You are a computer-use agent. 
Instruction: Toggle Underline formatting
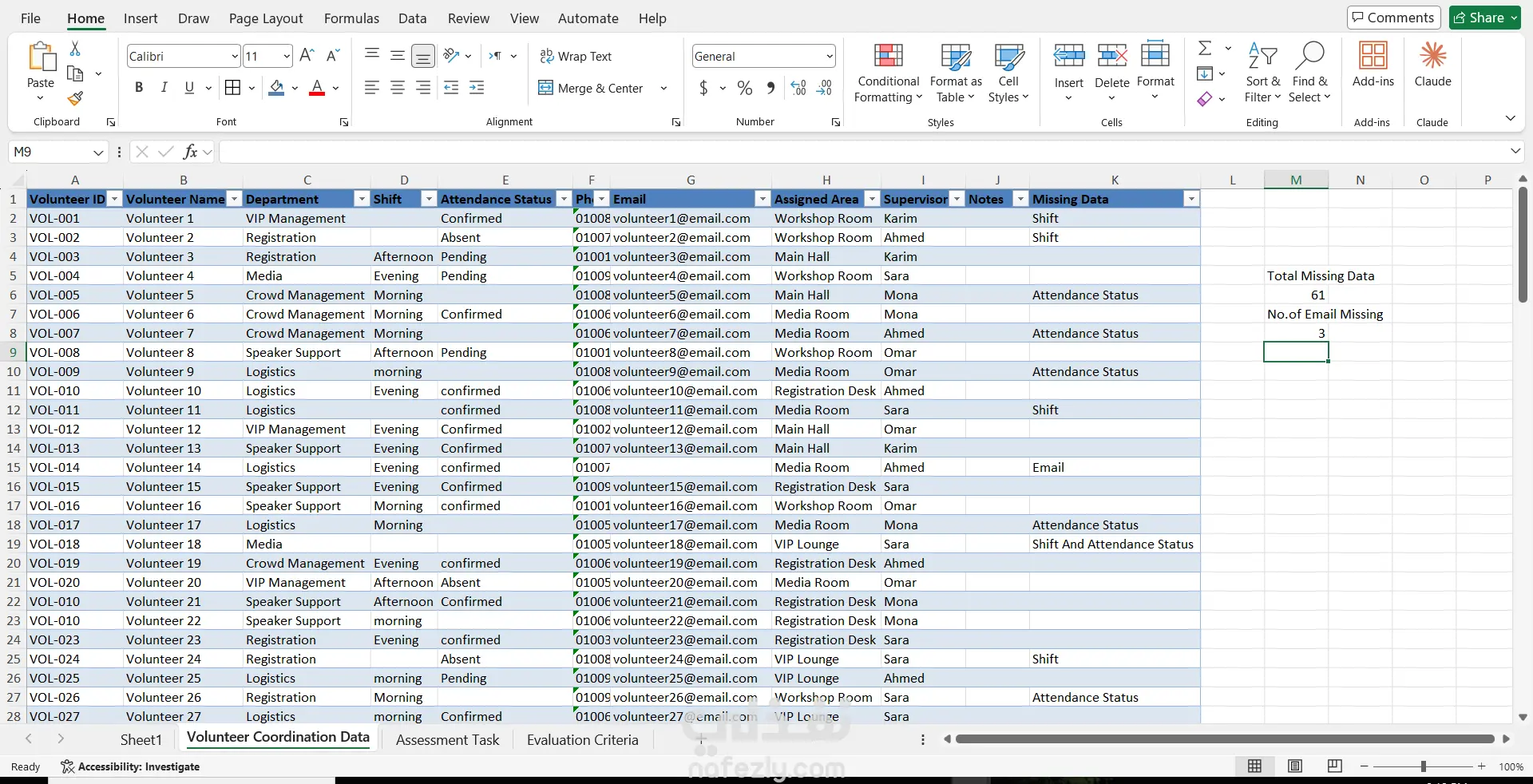[x=189, y=88]
